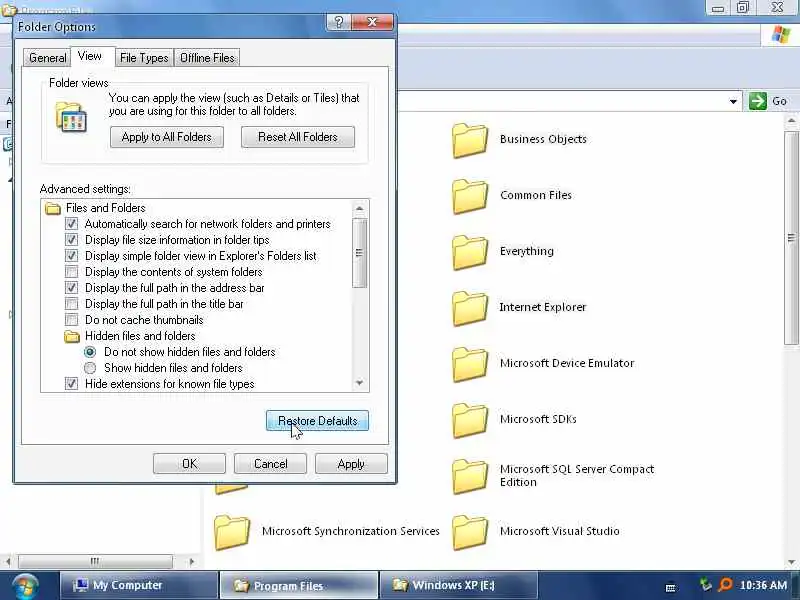Select Show hidden files and folders radio
The image size is (800, 600).
tap(90, 368)
